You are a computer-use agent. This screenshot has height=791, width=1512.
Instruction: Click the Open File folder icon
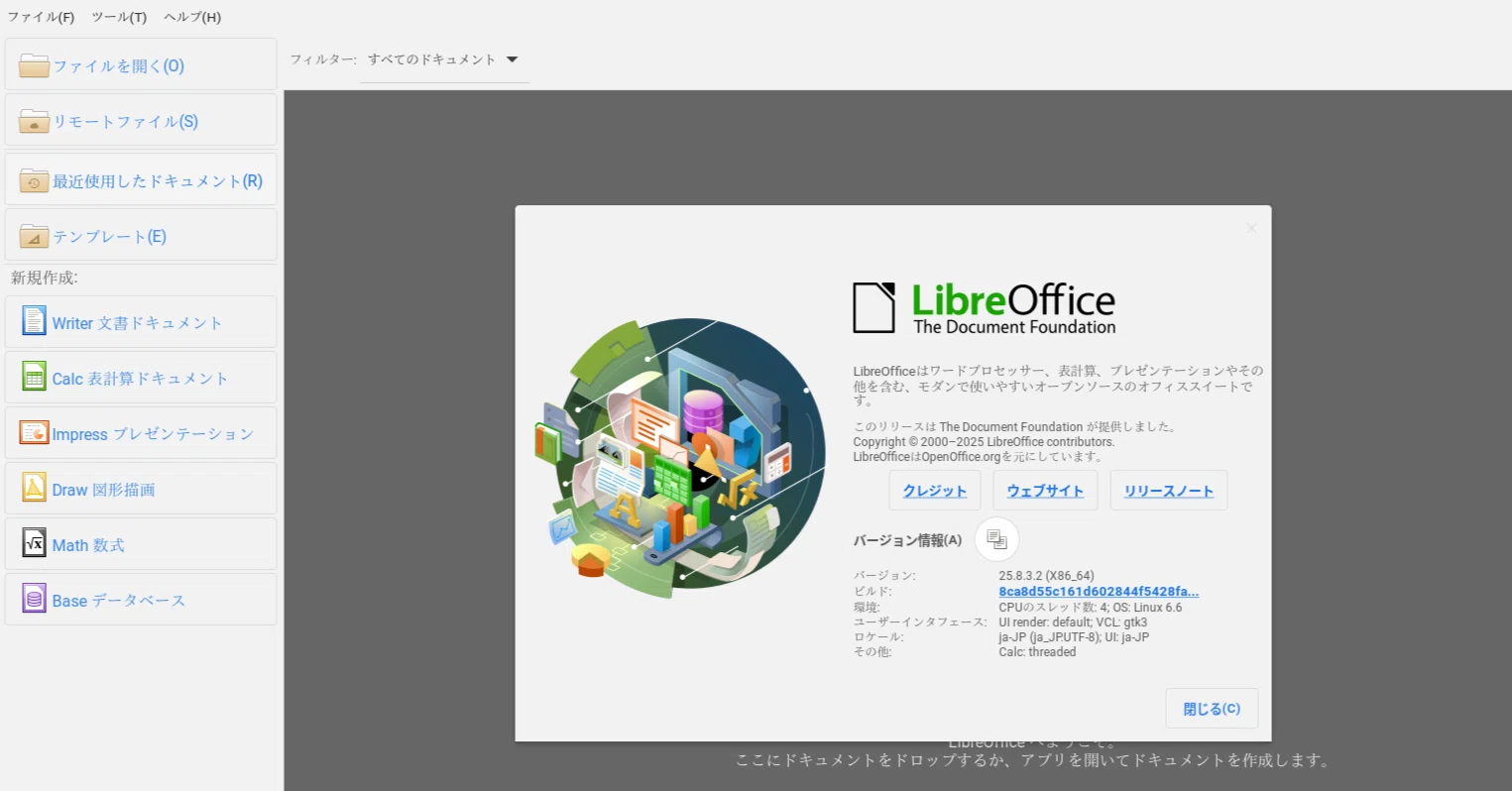pos(34,65)
